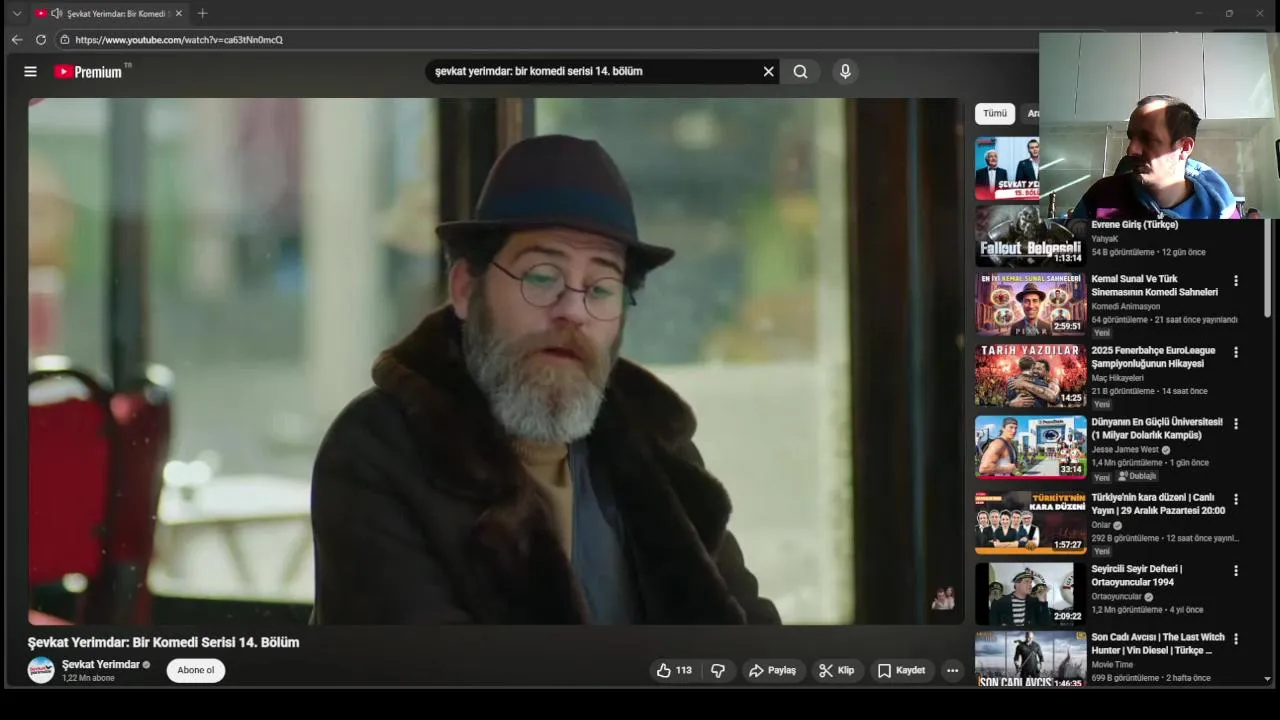Image resolution: width=1280 pixels, height=720 pixels.
Task: Open options for Son Cadı Avcısı video
Action: [x=1236, y=639]
